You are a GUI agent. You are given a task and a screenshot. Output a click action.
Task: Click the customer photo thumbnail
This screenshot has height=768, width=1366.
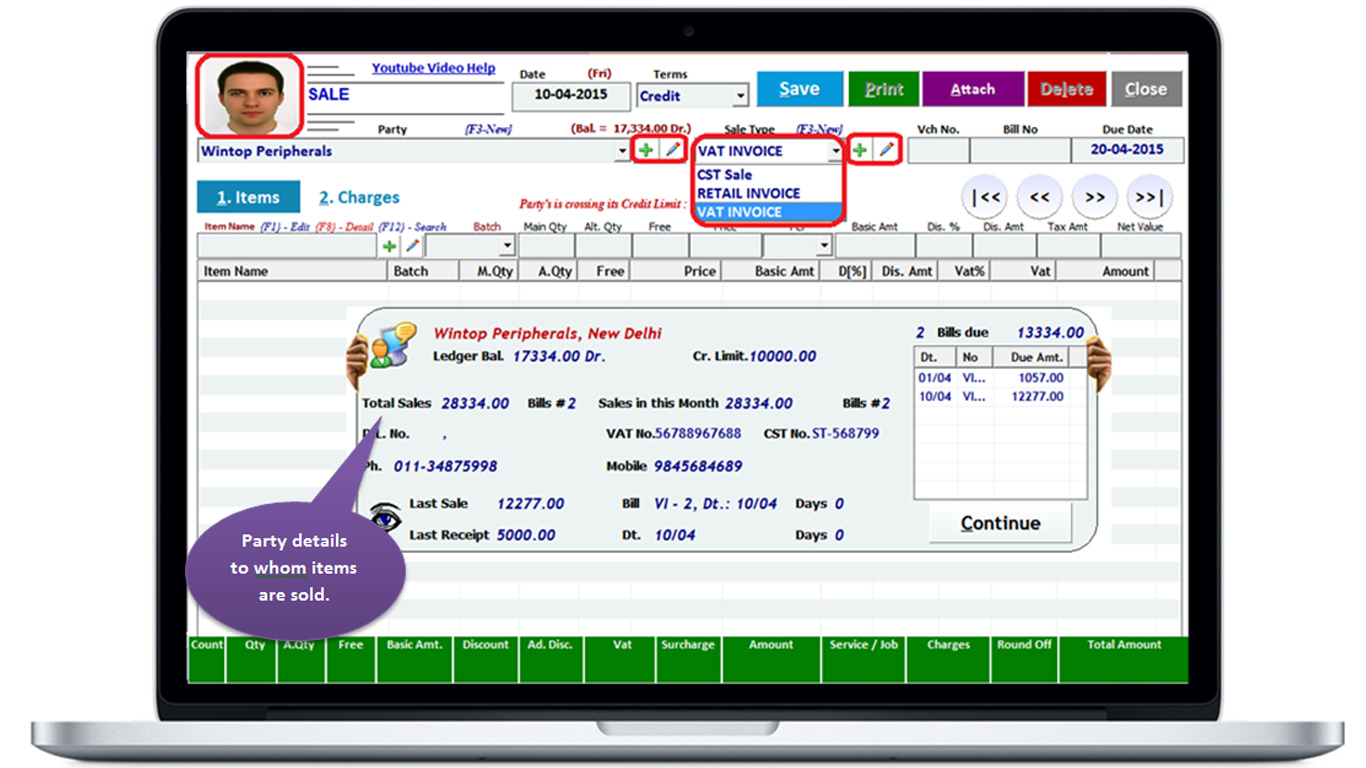[x=249, y=96]
